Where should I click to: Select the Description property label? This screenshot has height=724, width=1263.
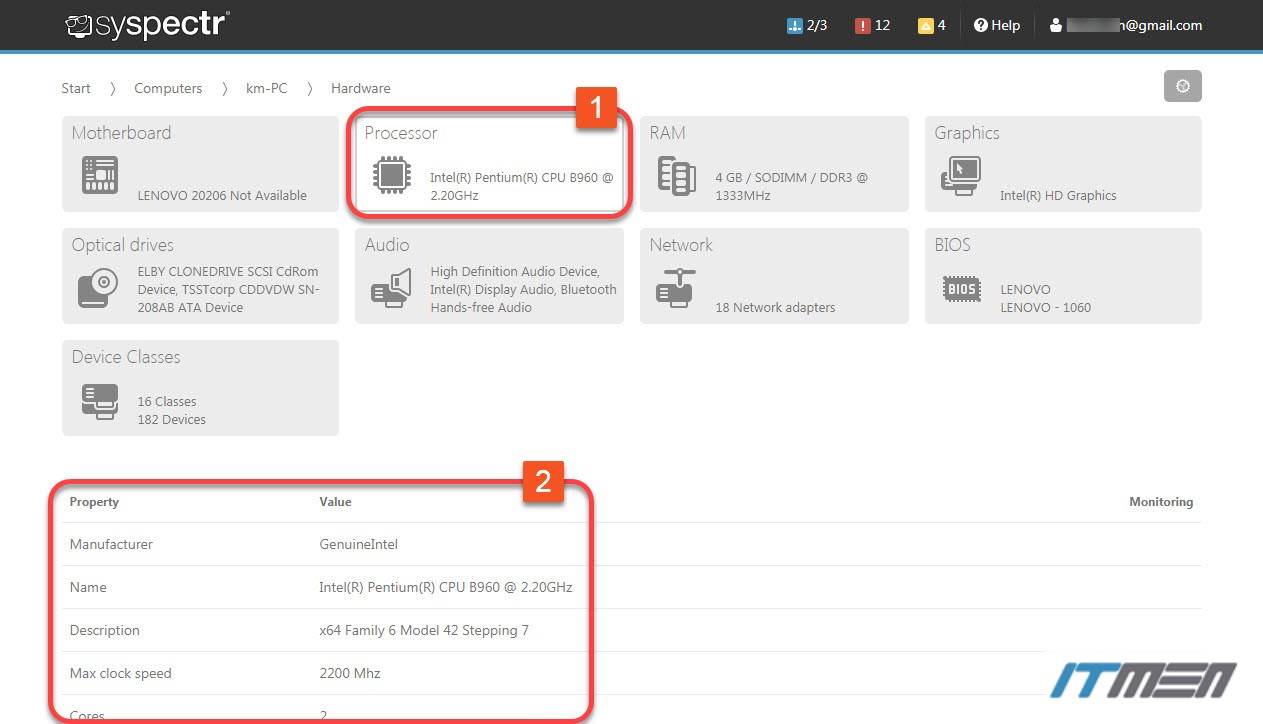coord(104,631)
